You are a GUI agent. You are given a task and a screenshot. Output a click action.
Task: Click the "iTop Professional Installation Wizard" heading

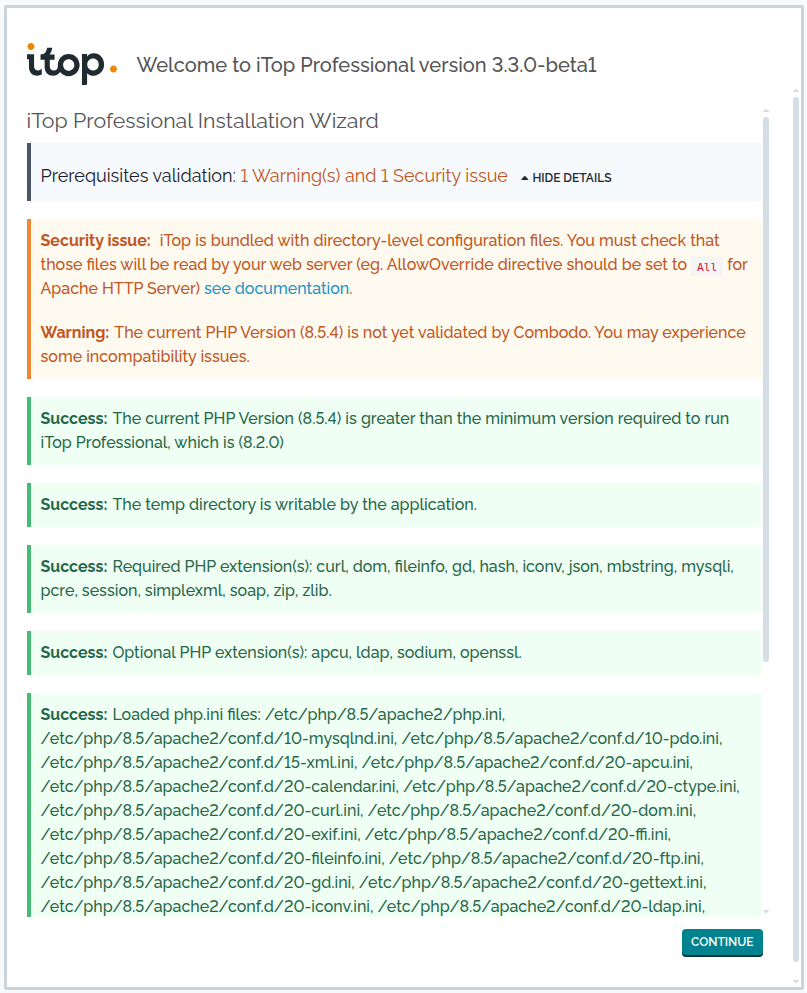point(203,121)
